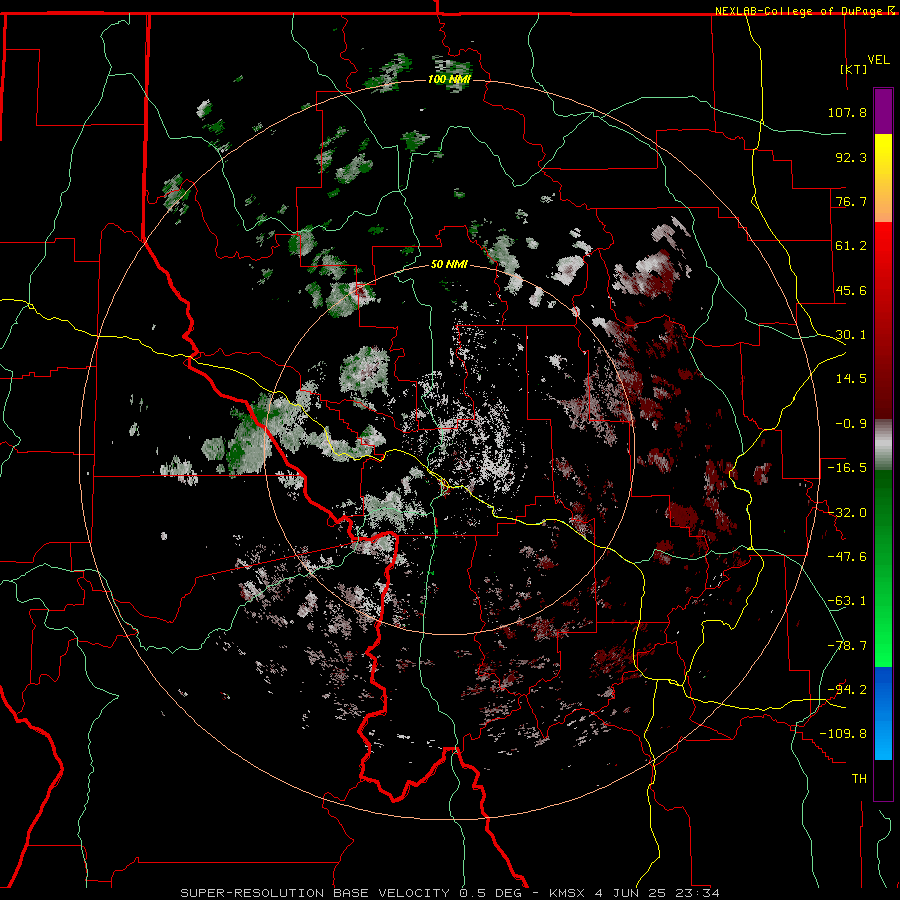Click the purple top segment of color bar
Viewport: 900px width, 900px height.
[883, 111]
